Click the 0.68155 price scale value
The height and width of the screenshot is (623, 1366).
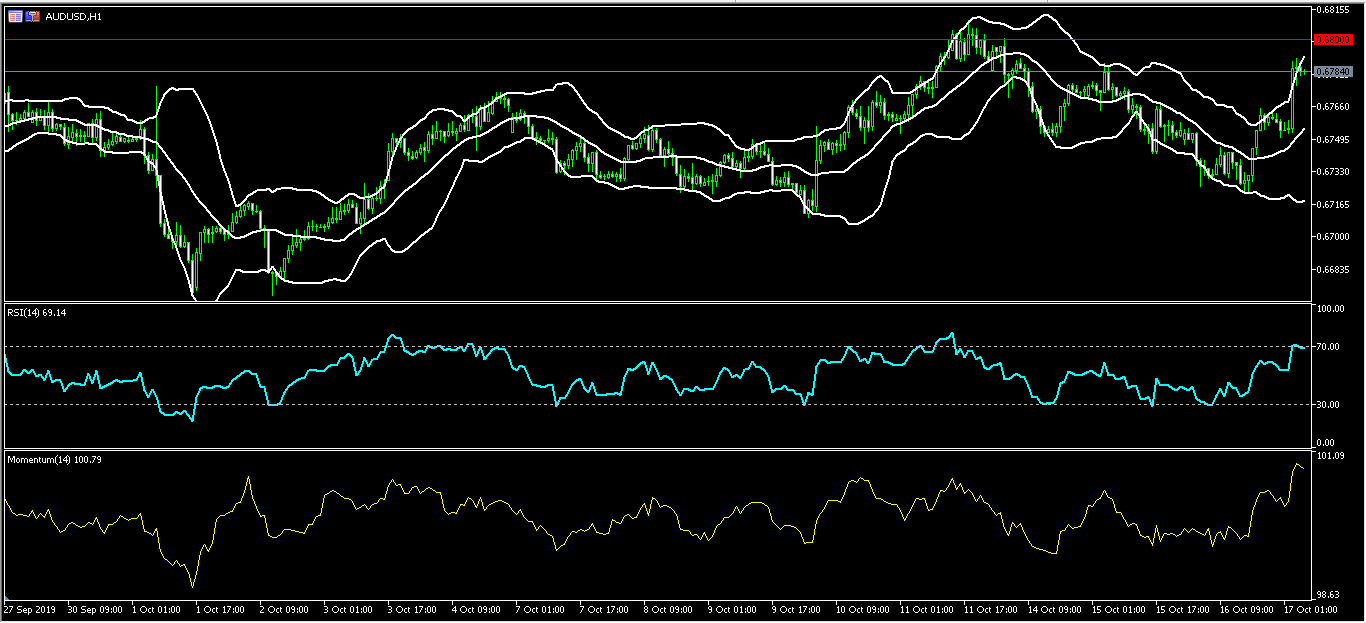1335,10
